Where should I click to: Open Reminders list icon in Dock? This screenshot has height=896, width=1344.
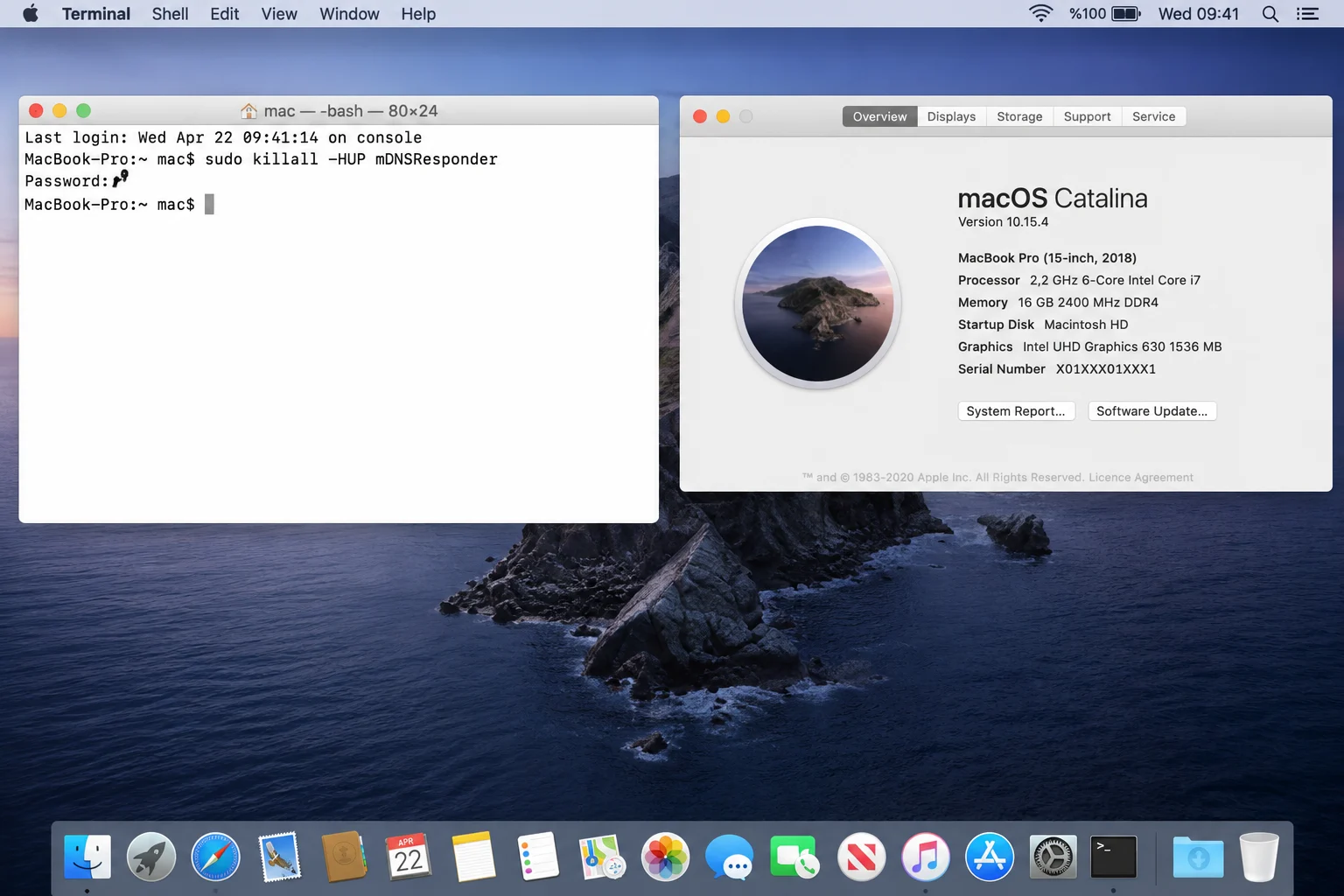point(537,857)
